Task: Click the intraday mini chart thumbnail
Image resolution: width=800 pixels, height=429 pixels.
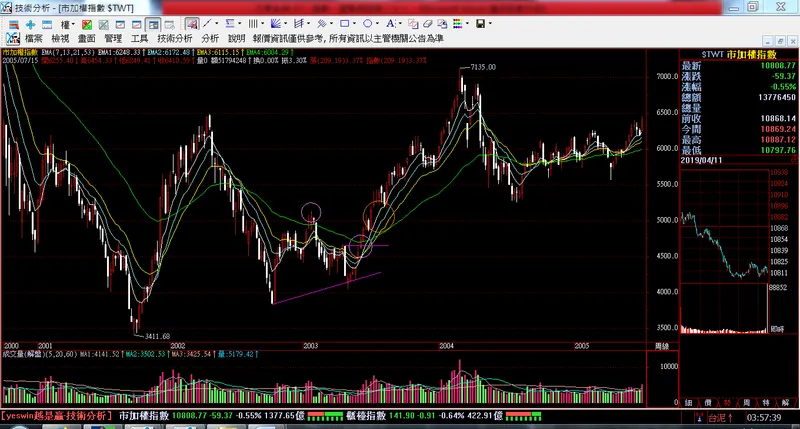Action: [724, 250]
